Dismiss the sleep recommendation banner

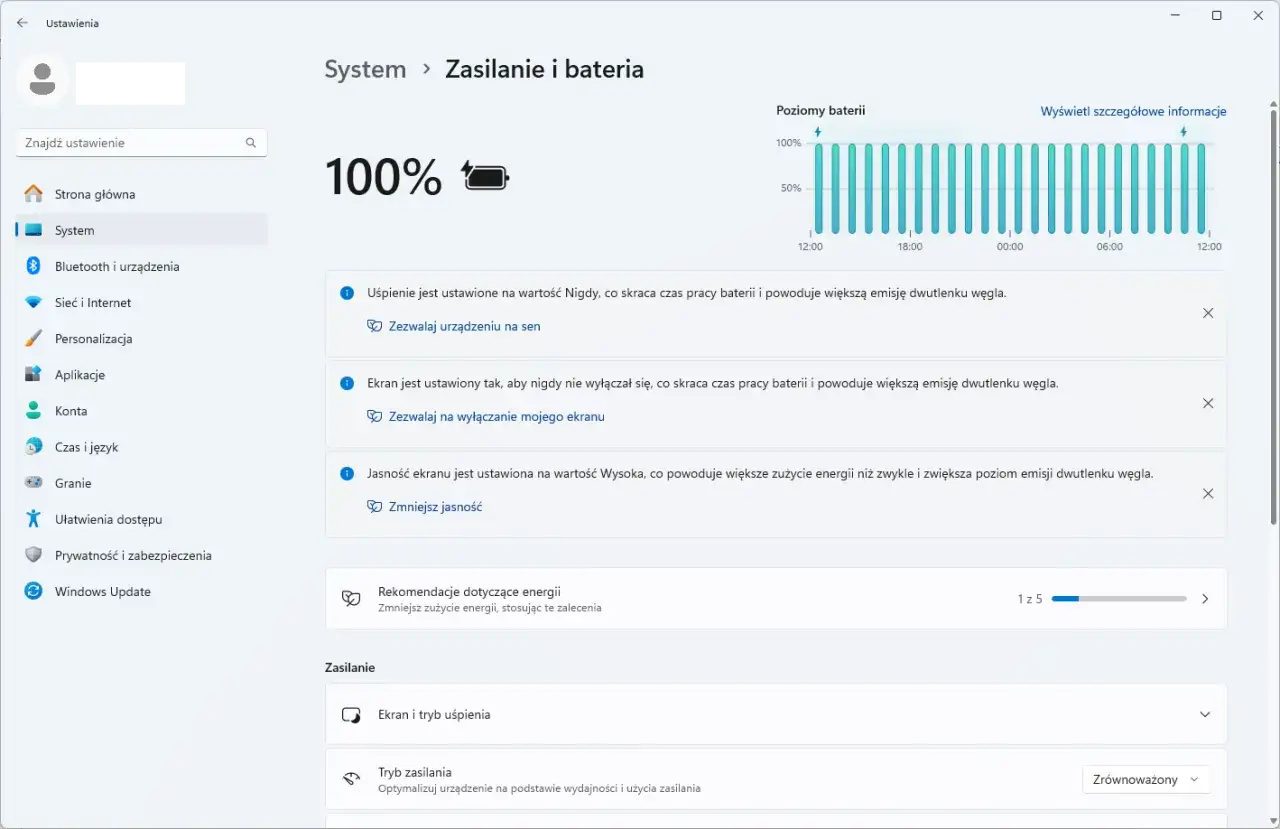(x=1208, y=313)
